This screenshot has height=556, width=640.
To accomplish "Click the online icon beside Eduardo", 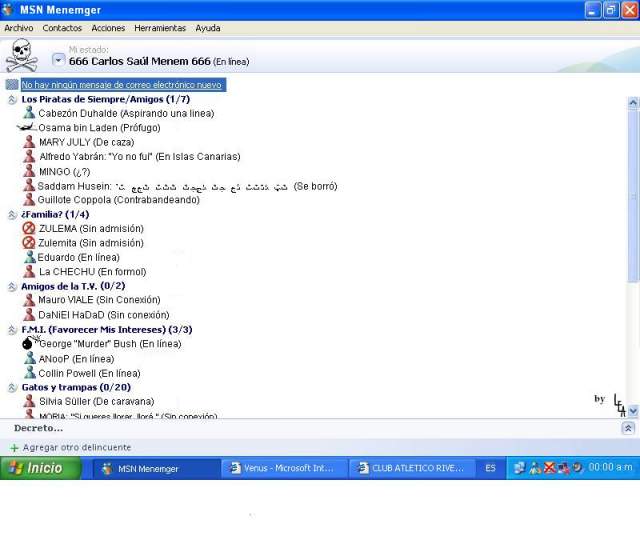I will [30, 257].
